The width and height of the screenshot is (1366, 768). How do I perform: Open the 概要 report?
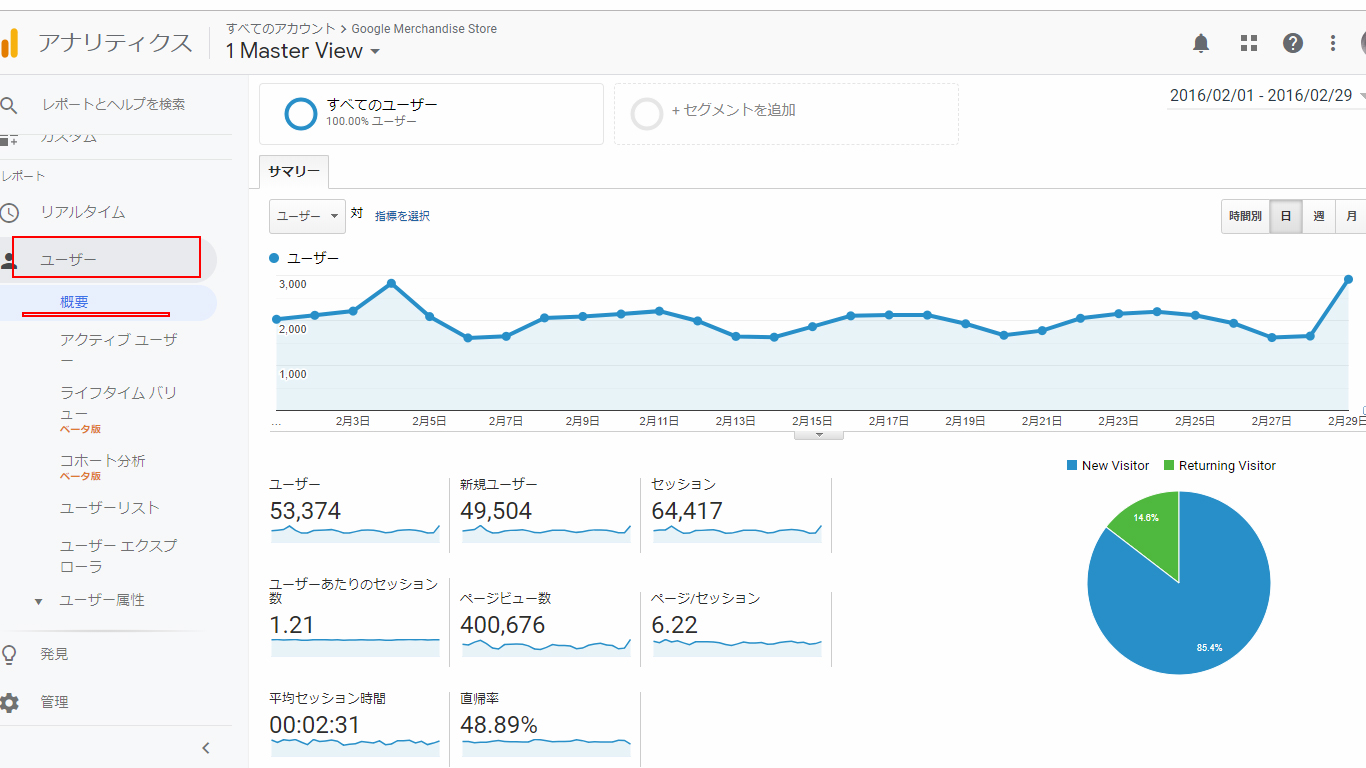coord(75,302)
